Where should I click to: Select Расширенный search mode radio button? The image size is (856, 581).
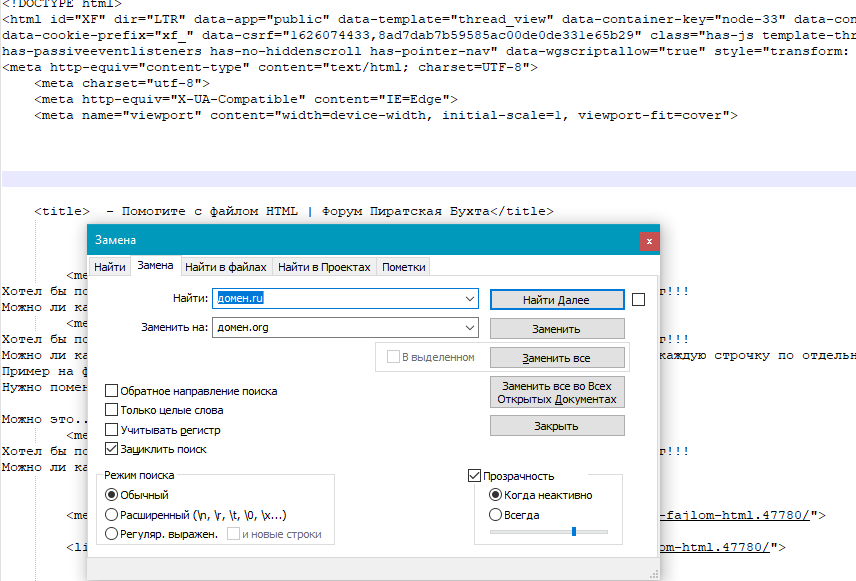pos(111,515)
